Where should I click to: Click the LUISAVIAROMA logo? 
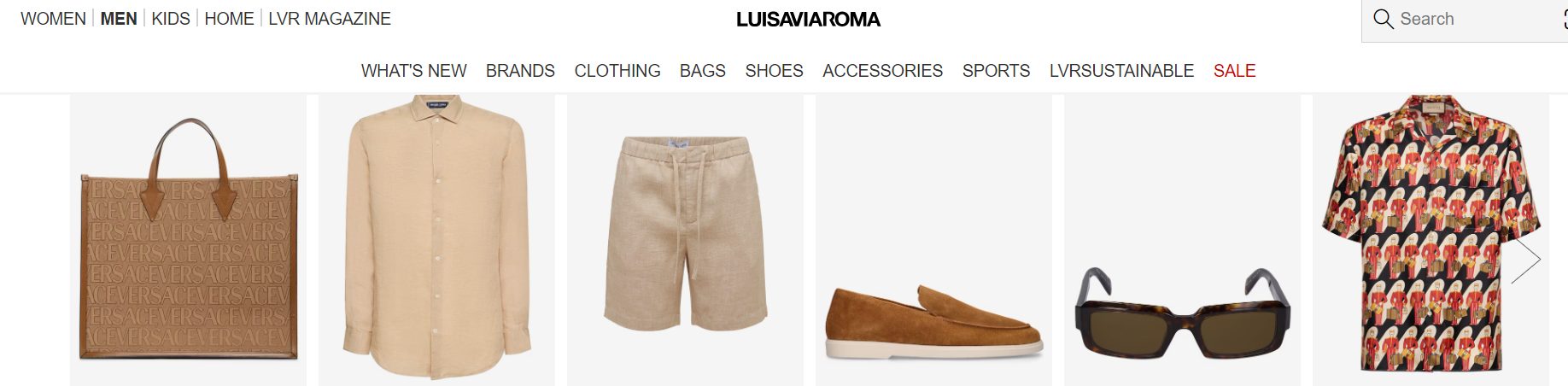tap(808, 19)
